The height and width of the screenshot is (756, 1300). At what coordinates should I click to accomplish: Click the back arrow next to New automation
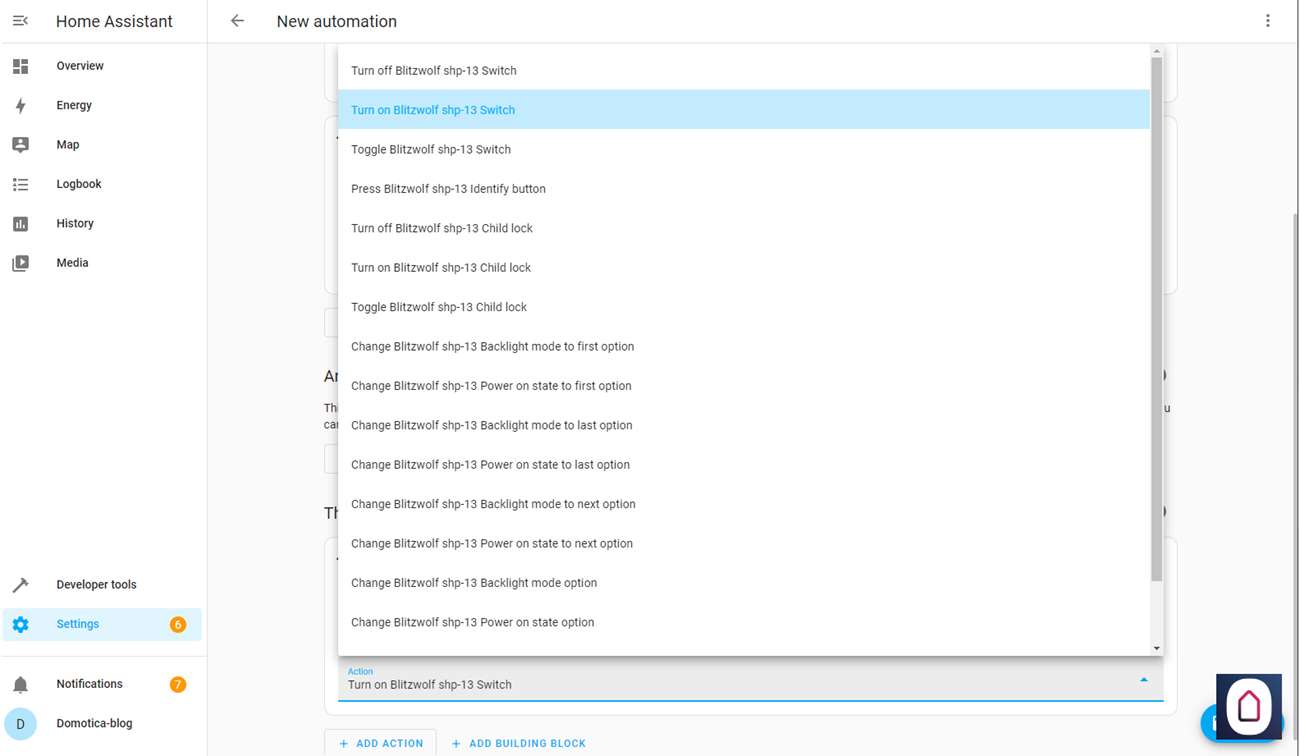[x=237, y=21]
